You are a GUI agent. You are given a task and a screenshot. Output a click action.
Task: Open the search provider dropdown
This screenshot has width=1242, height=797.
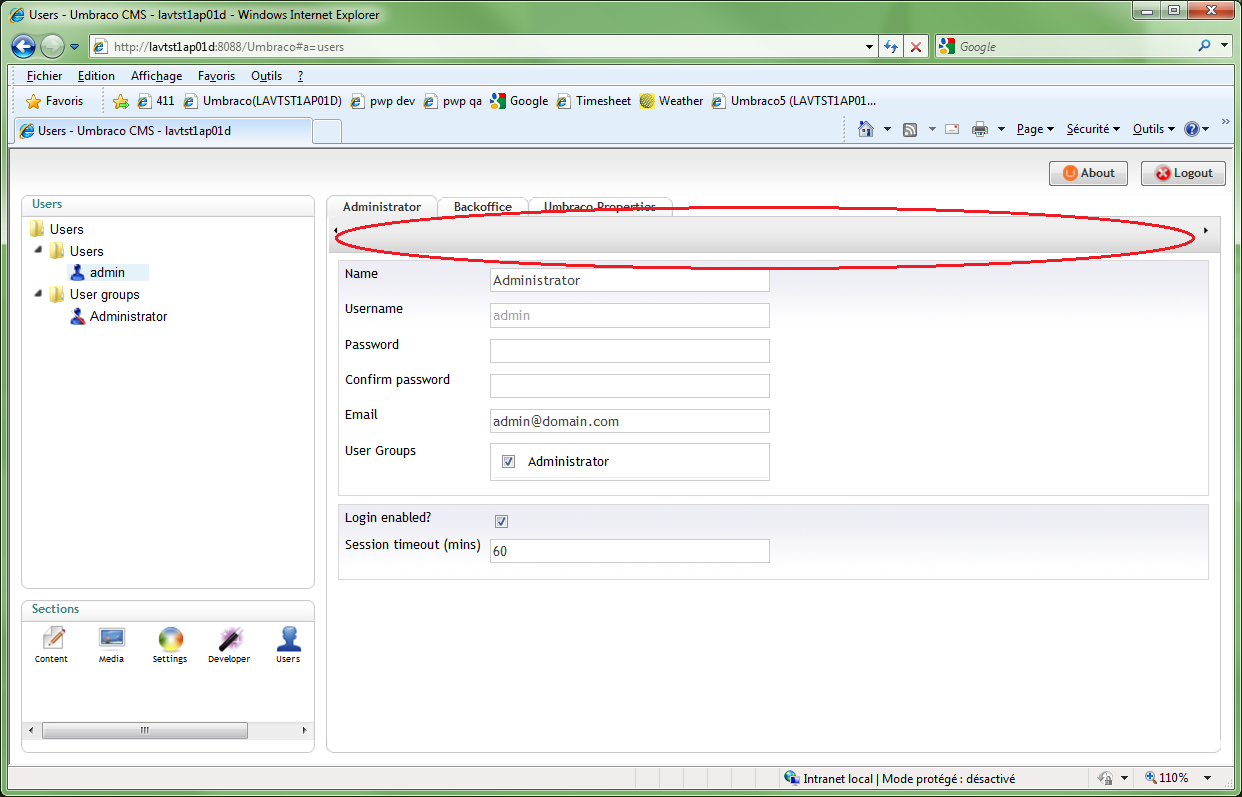pos(1225,46)
